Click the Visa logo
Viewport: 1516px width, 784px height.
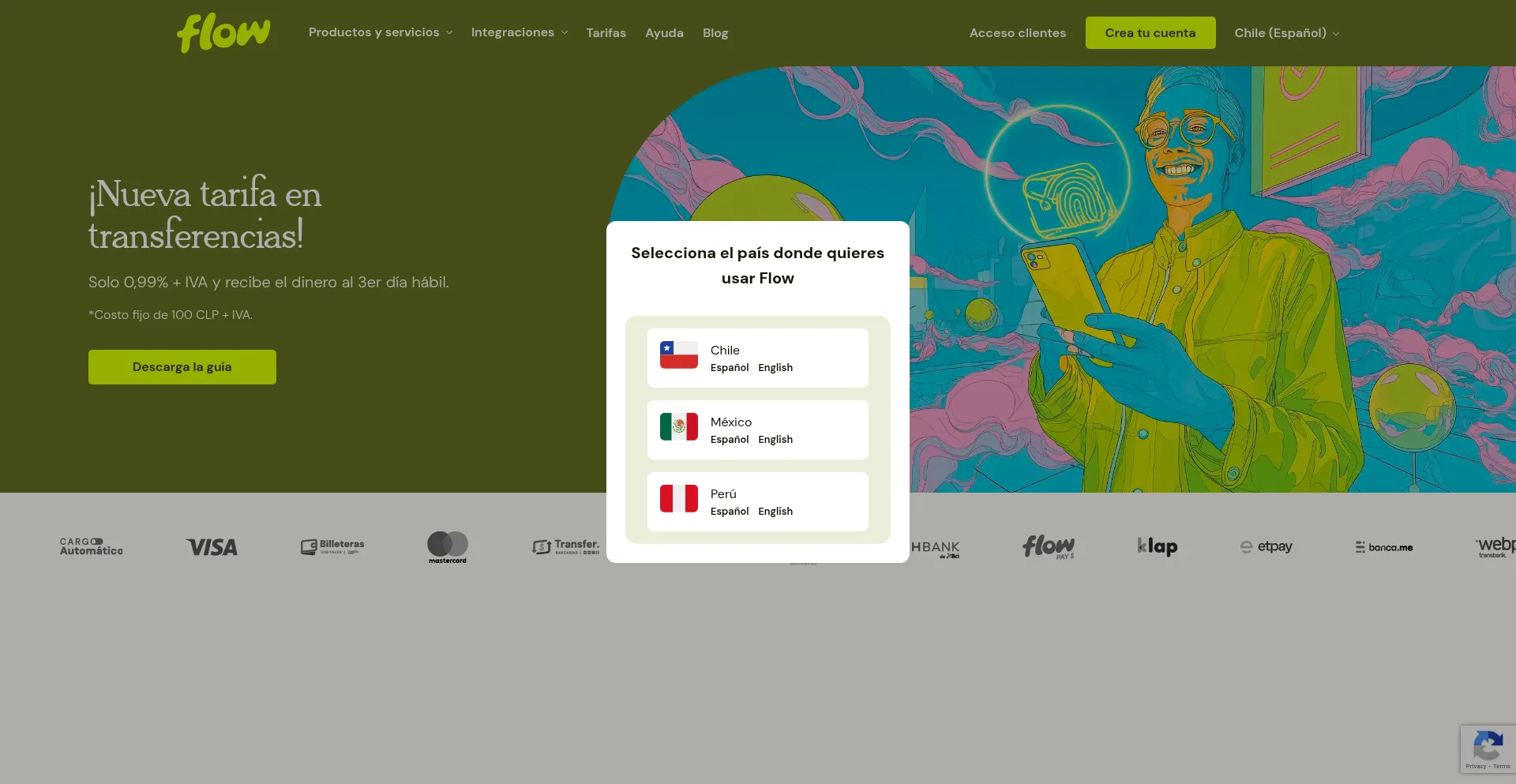(x=212, y=547)
